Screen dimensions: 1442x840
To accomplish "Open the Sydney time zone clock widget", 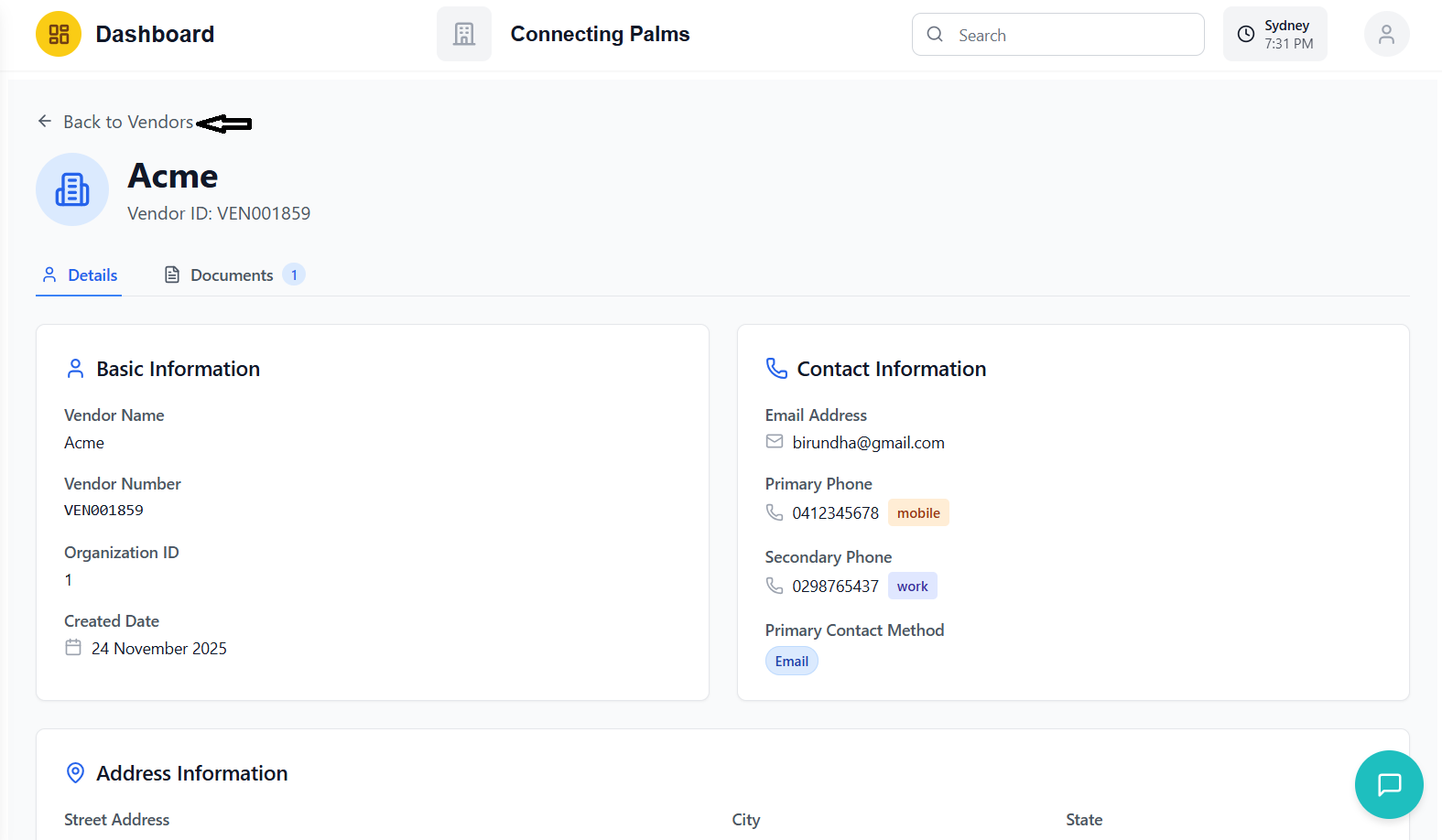I will 1274,34.
